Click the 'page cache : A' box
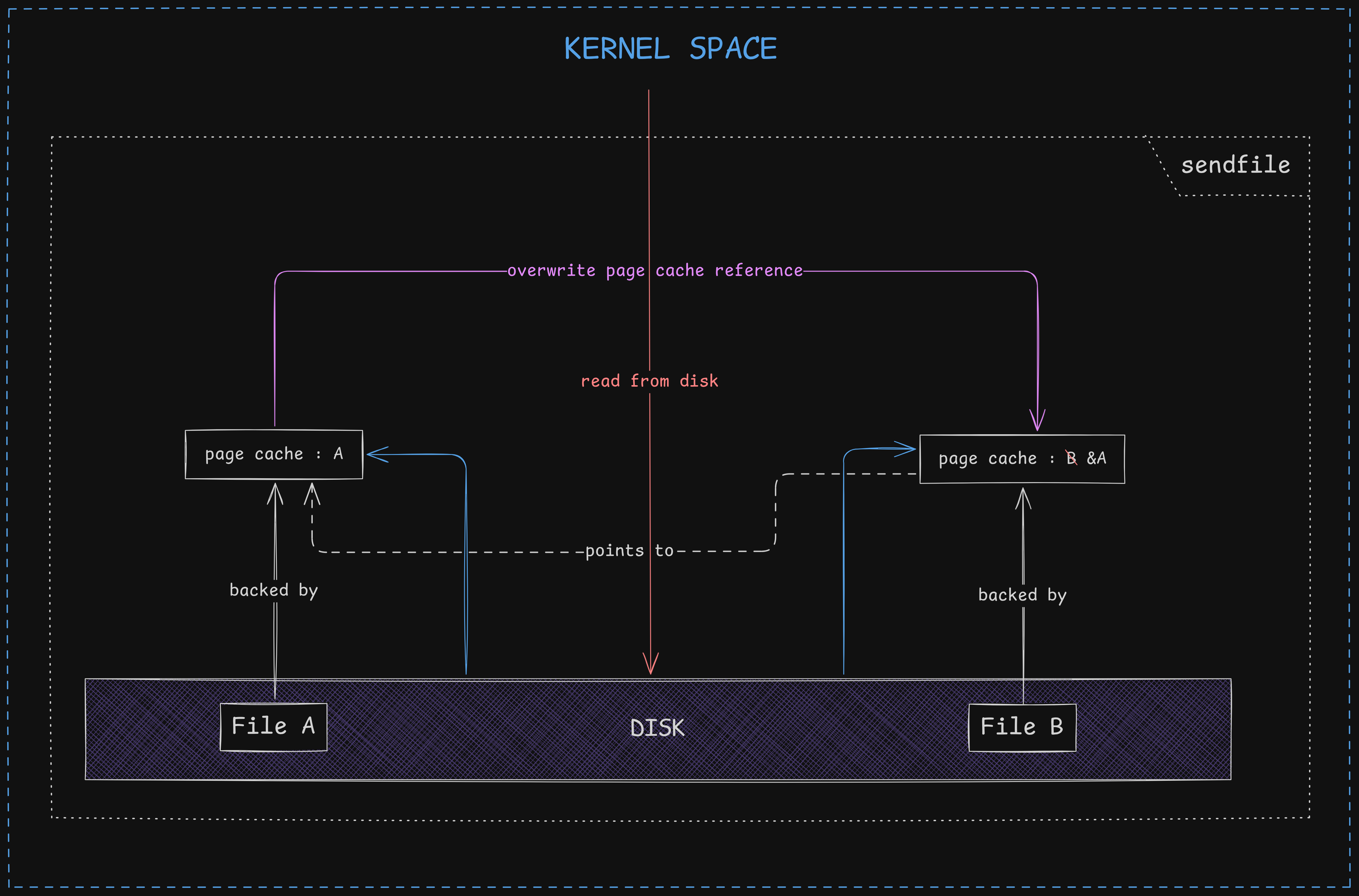This screenshot has width=1359, height=896. coord(274,454)
